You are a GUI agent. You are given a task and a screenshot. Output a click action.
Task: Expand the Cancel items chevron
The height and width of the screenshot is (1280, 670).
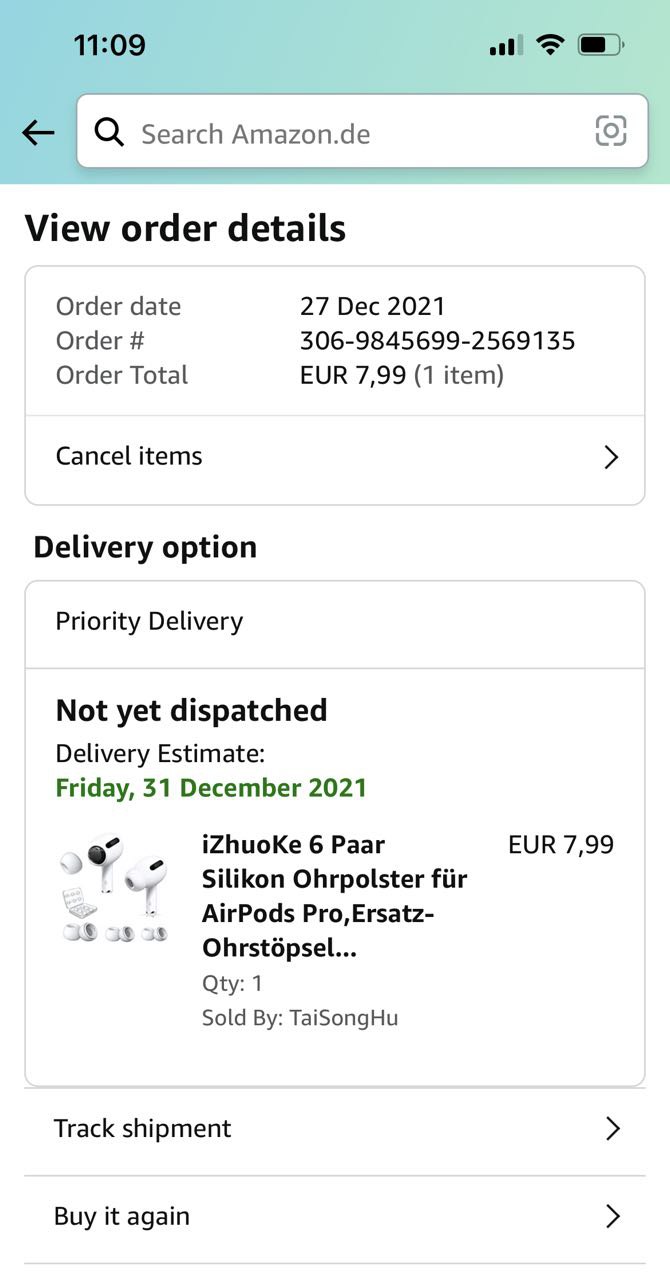pos(611,457)
